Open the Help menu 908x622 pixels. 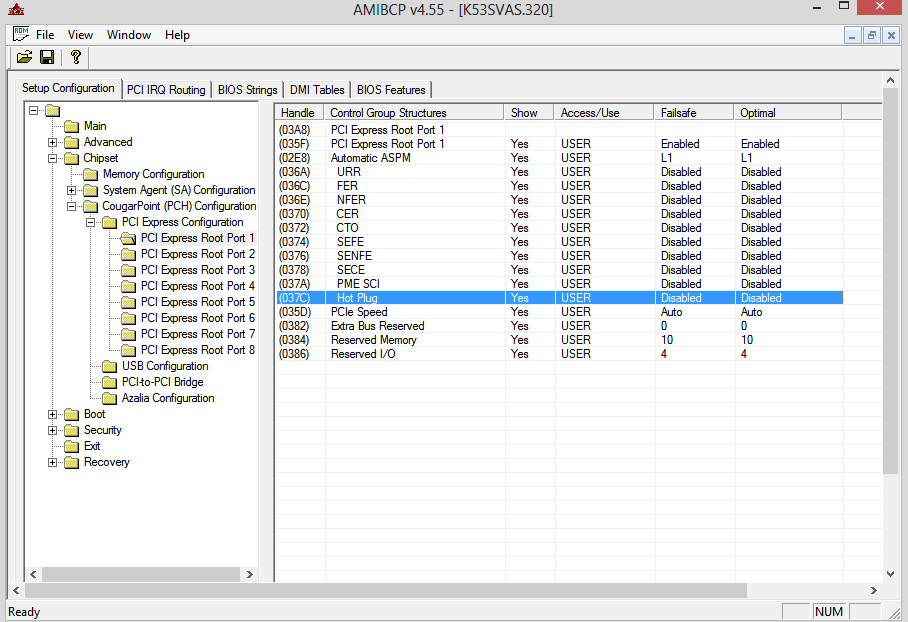pos(177,35)
